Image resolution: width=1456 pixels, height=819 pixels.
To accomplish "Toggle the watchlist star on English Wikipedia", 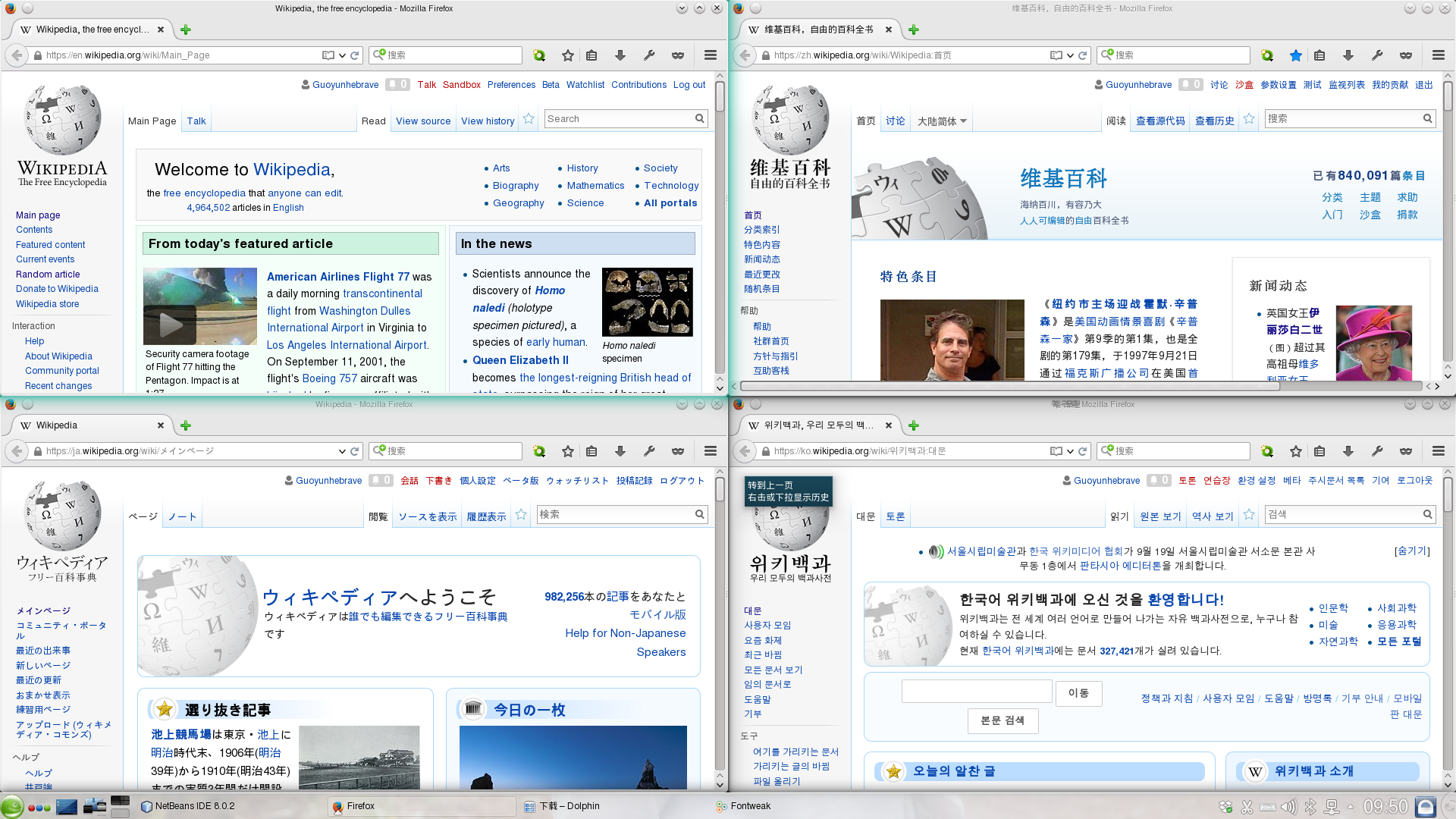I will (x=528, y=119).
